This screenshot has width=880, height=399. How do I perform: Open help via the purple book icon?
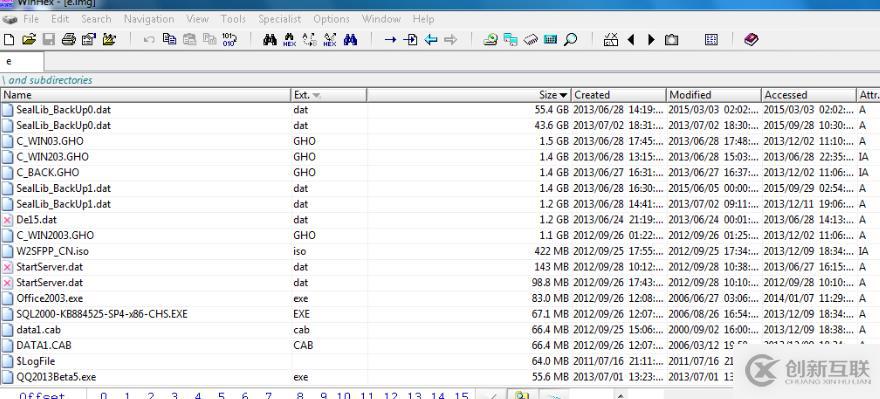[751, 40]
